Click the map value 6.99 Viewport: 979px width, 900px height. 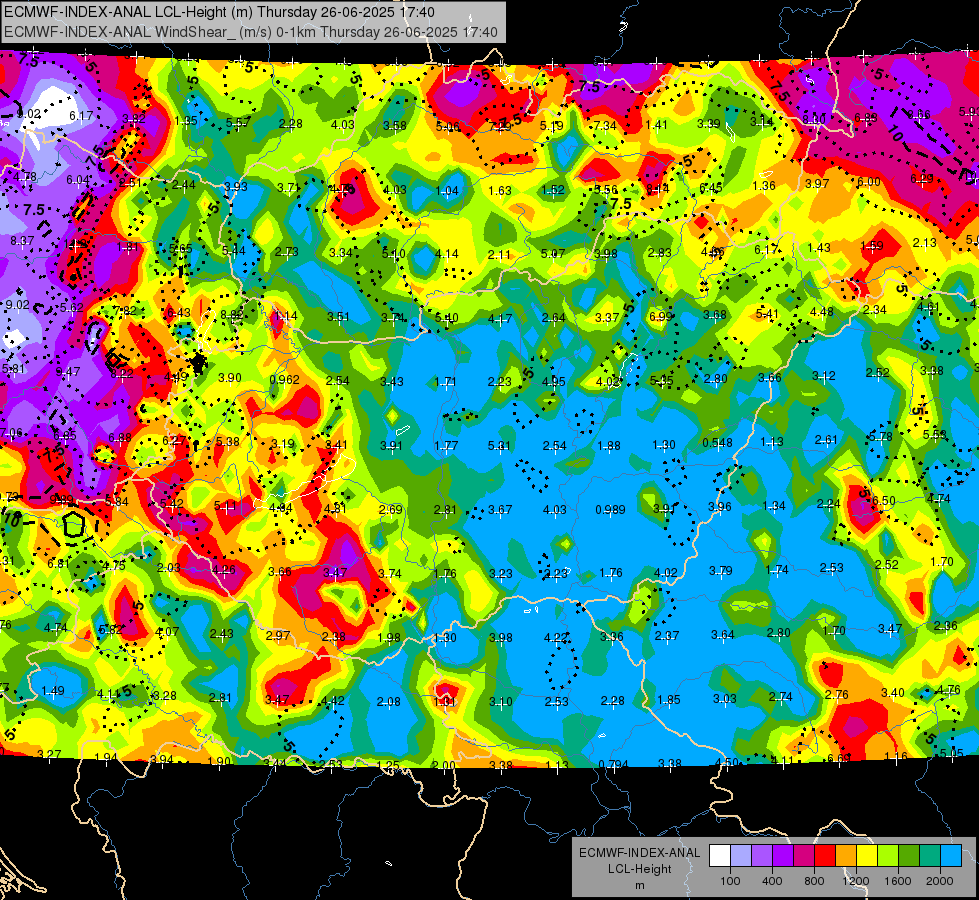click(x=661, y=316)
